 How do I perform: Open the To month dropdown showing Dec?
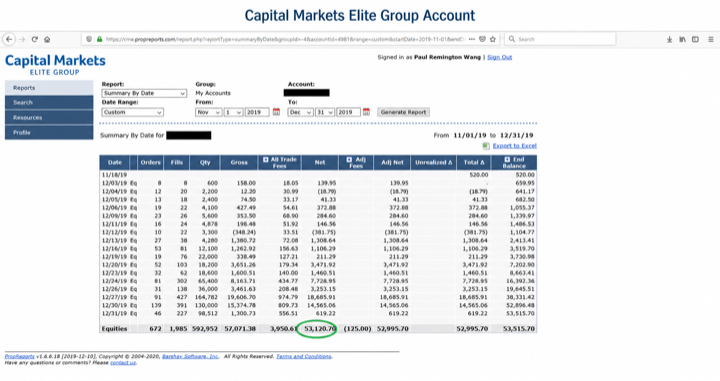pos(300,112)
